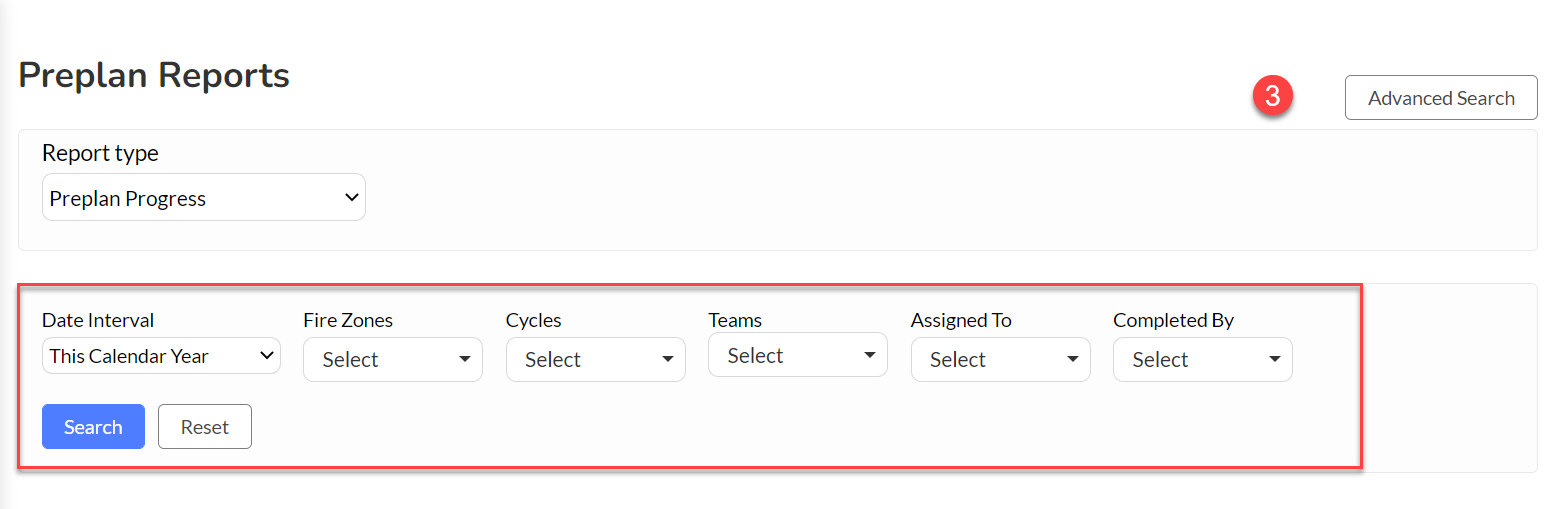Expand the Assigned To Select dropdown
Screen dimensions: 1559x509
pos(1001,360)
